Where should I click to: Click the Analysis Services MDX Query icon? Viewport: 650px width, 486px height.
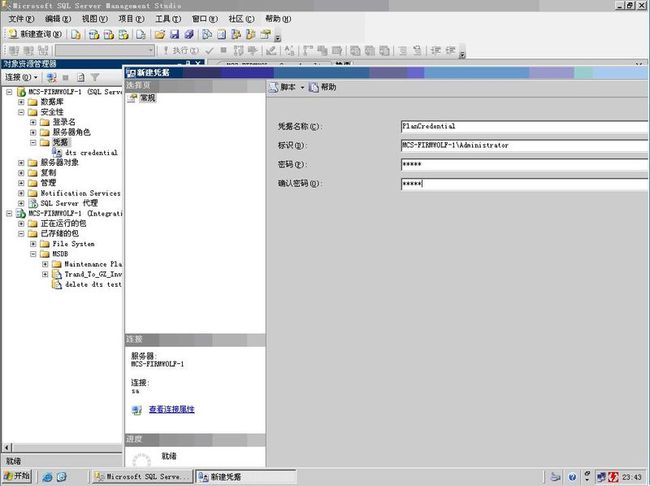click(94, 34)
